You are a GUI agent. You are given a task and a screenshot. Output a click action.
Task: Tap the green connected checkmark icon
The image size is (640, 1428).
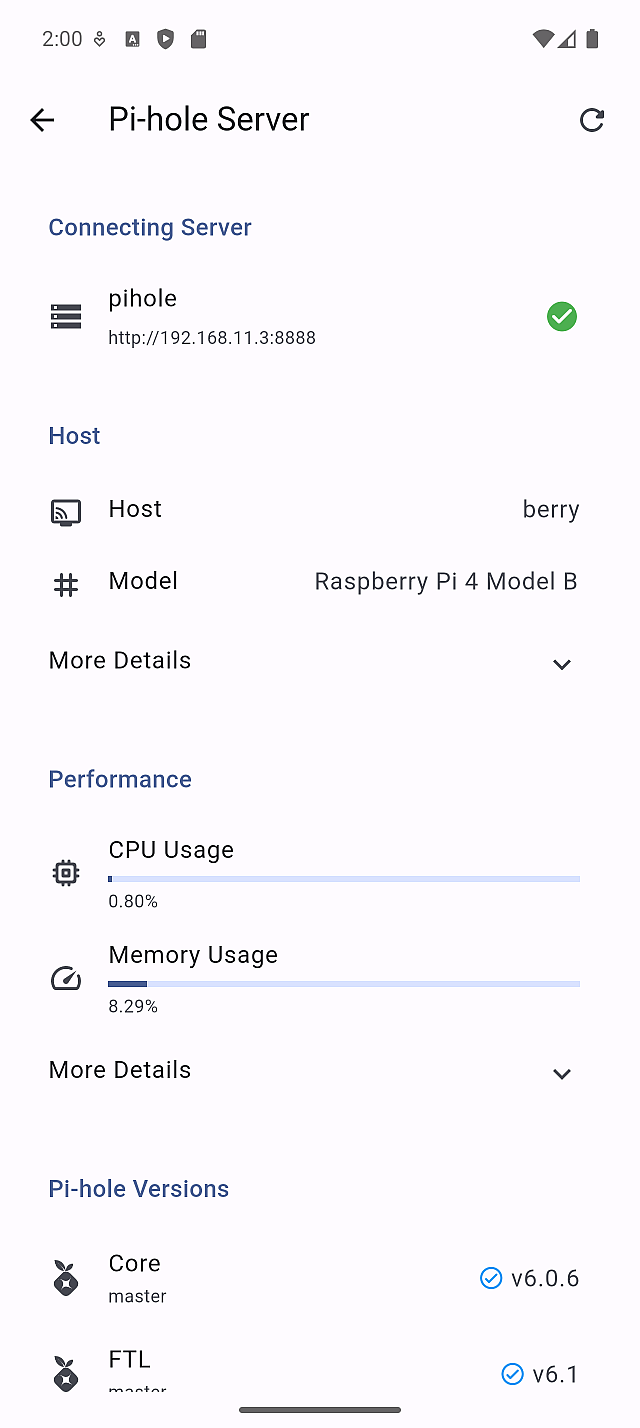point(562,317)
